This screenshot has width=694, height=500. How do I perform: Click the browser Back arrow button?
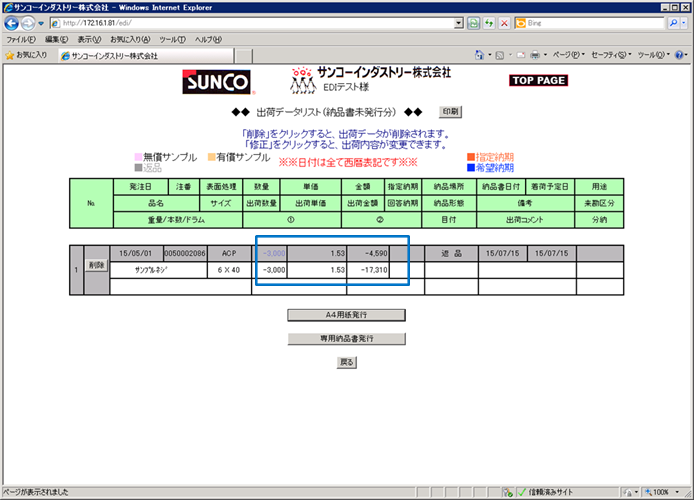point(12,23)
